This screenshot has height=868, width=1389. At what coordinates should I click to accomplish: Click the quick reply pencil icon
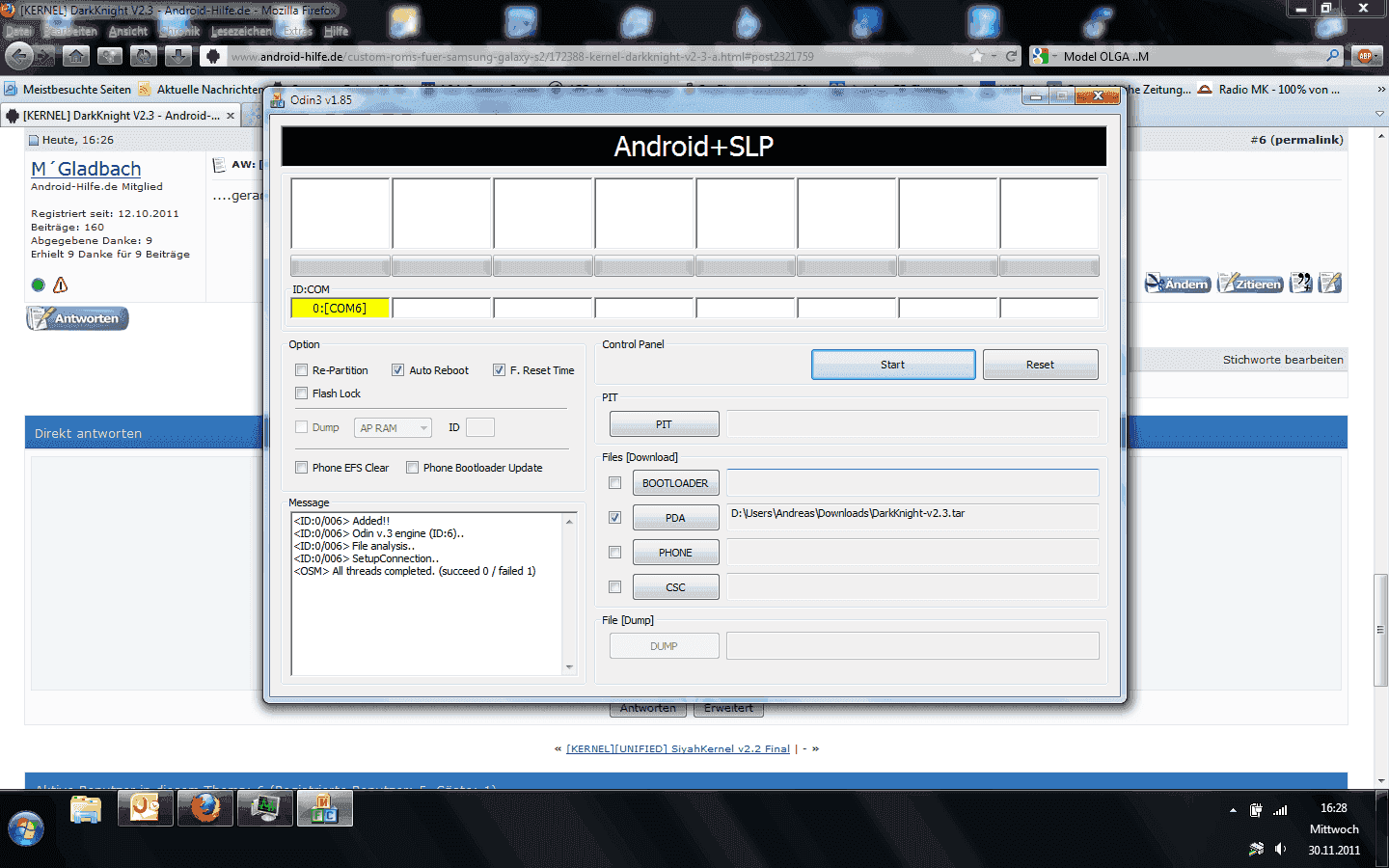[x=1330, y=284]
